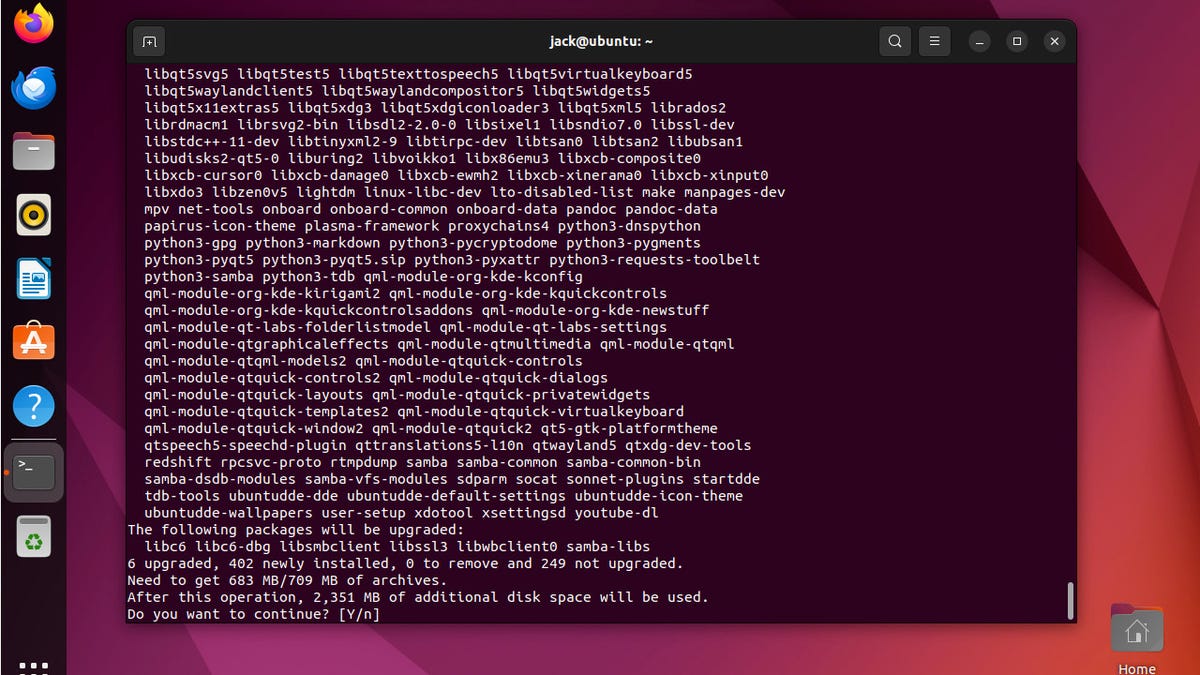Click the 'Do you want to continue? [Y/n]' prompt
Screen dimensions: 1200x675
[253, 614]
